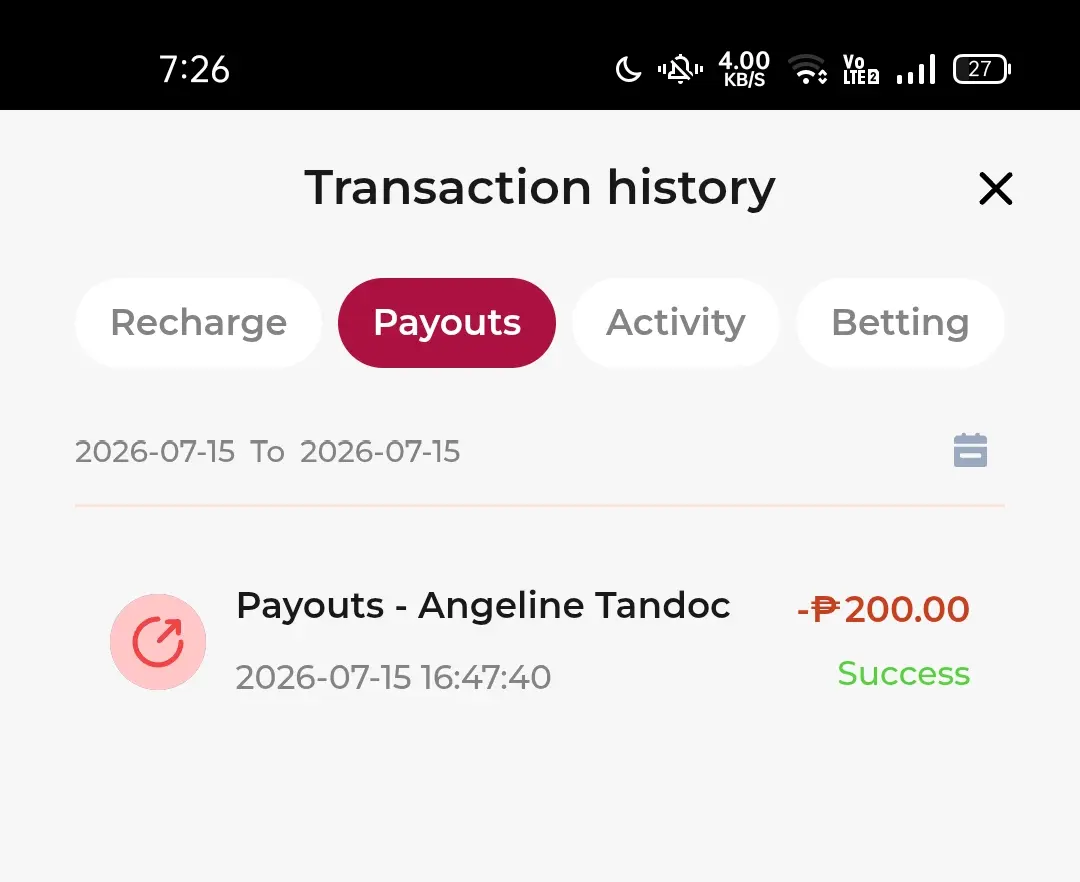The image size is (1080, 882).
Task: Select the end date after 'To'
Action: 380,452
